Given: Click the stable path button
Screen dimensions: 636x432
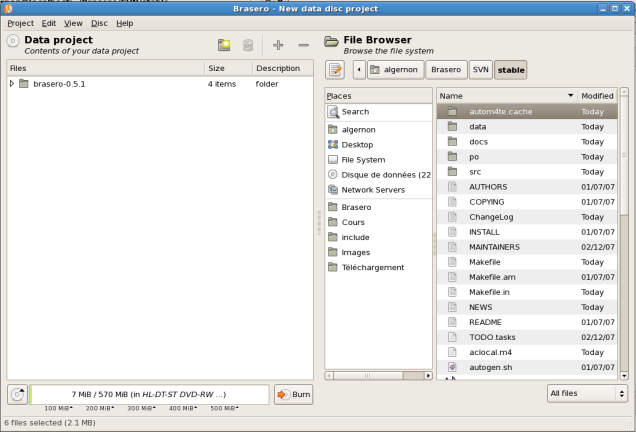Looking at the screenshot, I should tap(511, 70).
